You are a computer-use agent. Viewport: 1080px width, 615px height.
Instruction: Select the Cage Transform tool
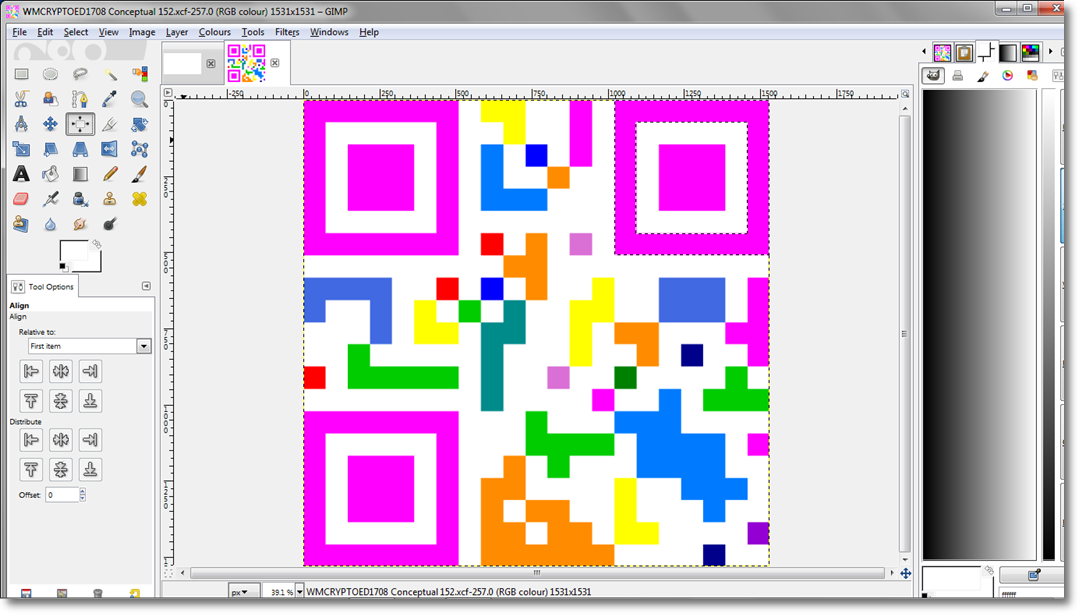click(x=139, y=149)
